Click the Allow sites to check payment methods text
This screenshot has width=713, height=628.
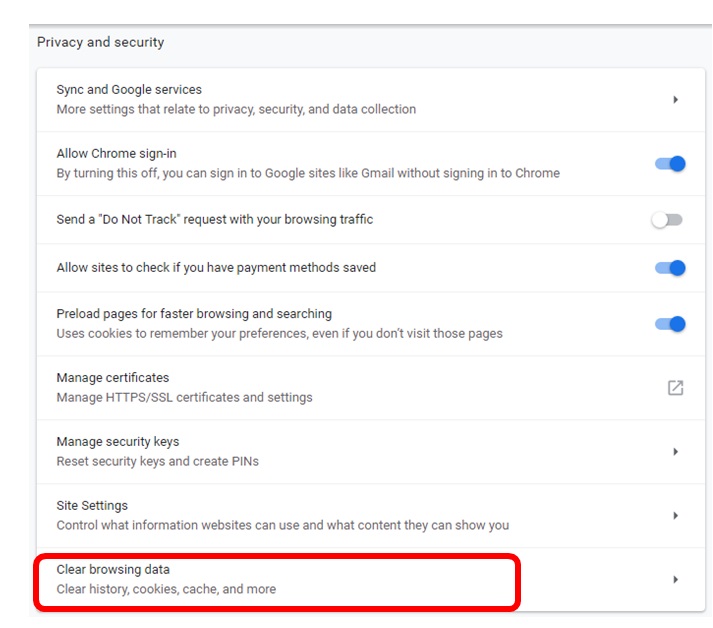[x=216, y=268]
